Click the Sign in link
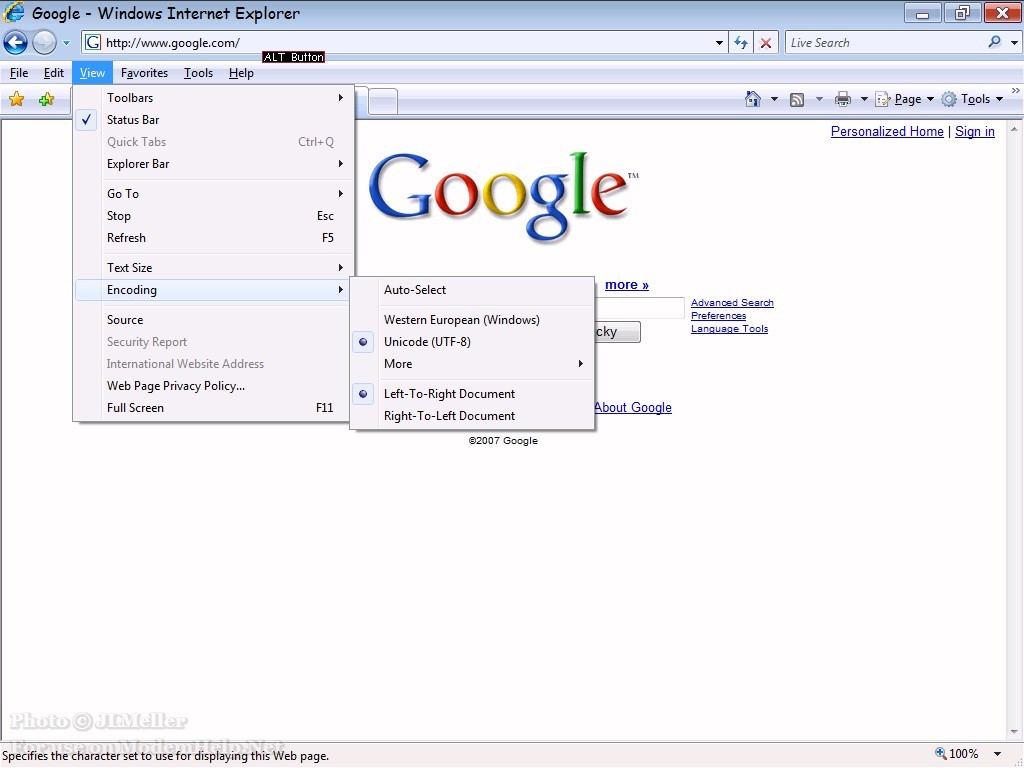 tap(974, 131)
